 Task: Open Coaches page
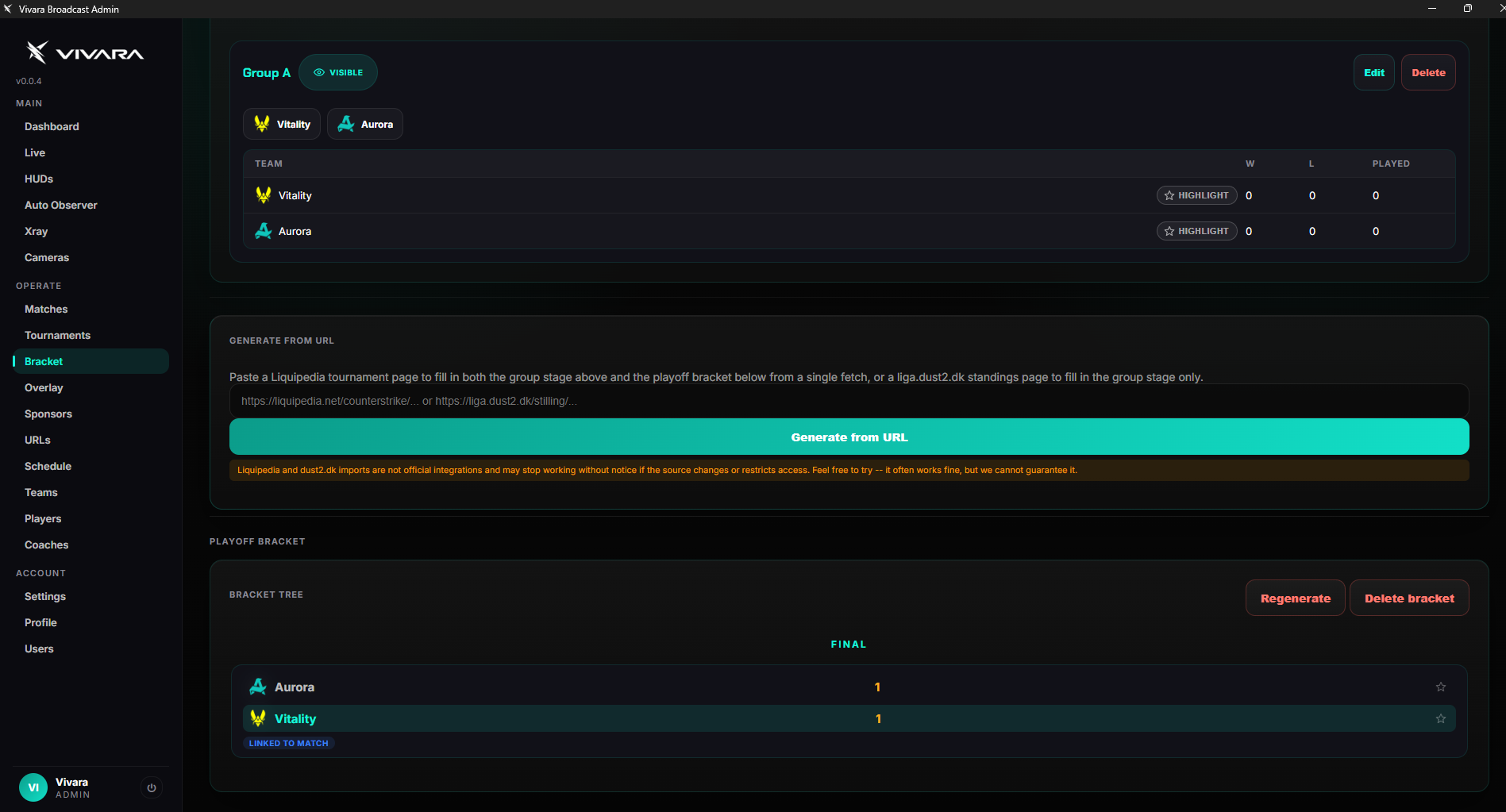(x=91, y=545)
